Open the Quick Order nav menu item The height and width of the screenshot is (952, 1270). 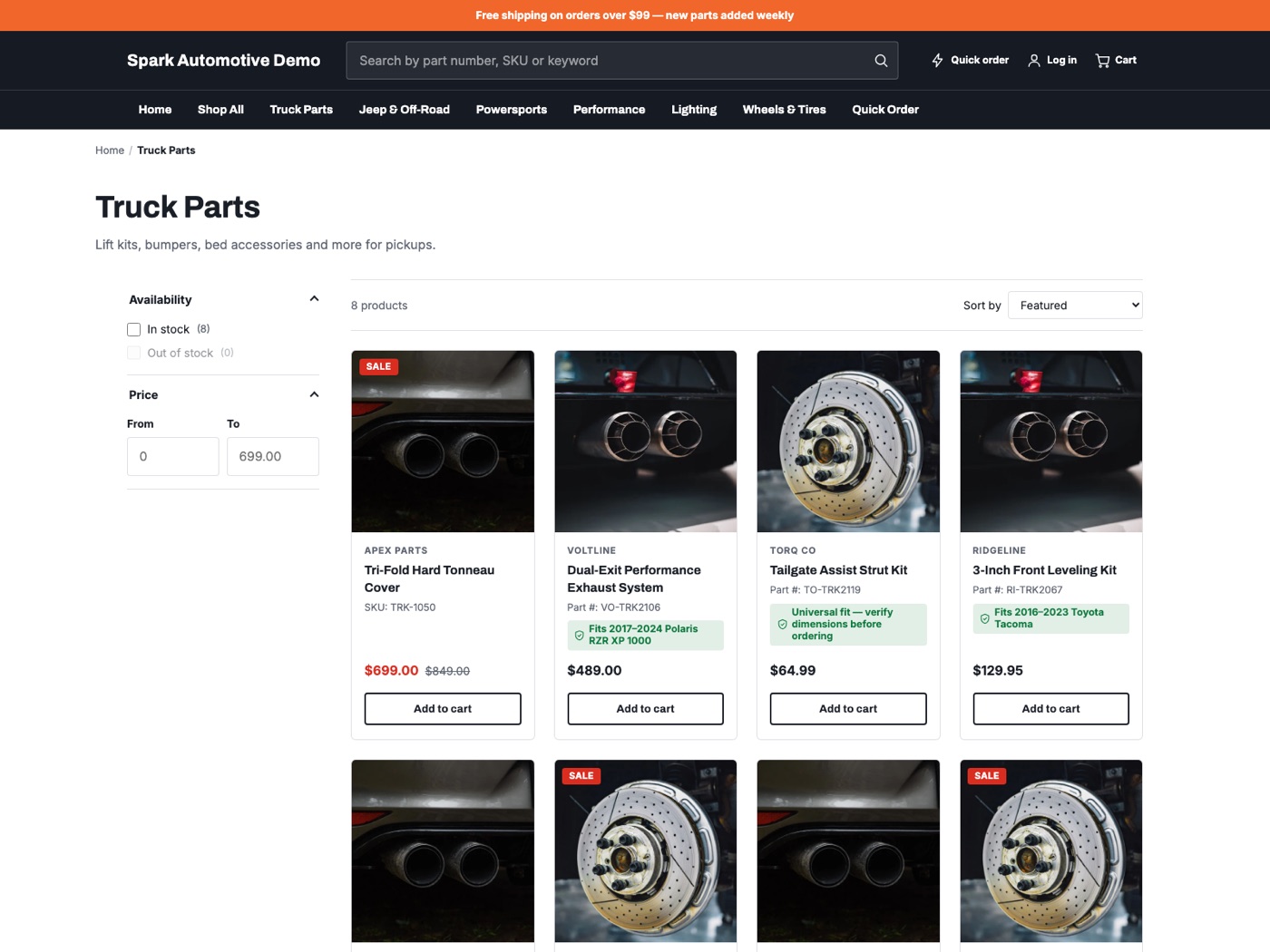point(885,110)
